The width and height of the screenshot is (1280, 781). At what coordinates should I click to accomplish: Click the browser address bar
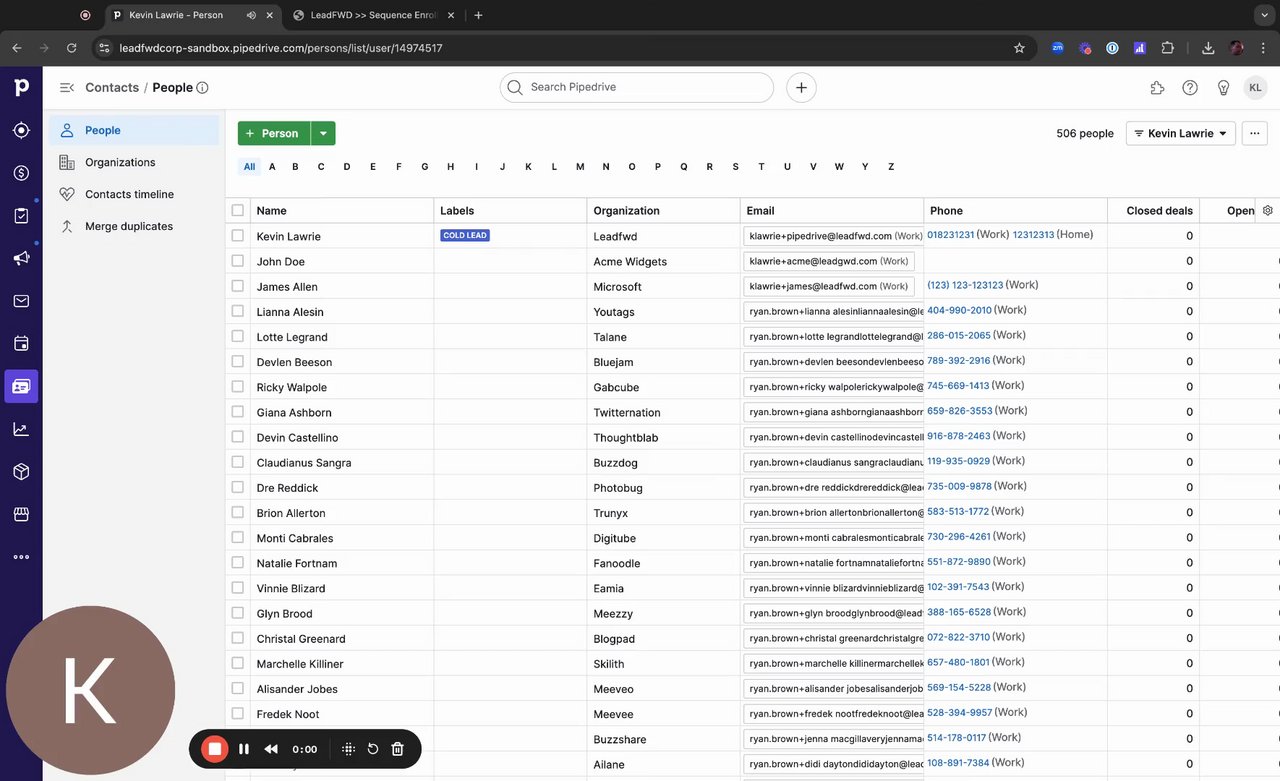(x=555, y=48)
